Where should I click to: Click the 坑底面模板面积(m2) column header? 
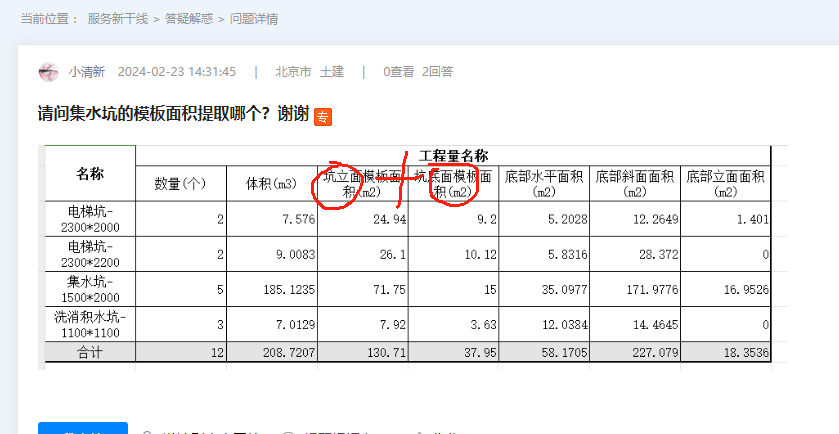point(454,184)
